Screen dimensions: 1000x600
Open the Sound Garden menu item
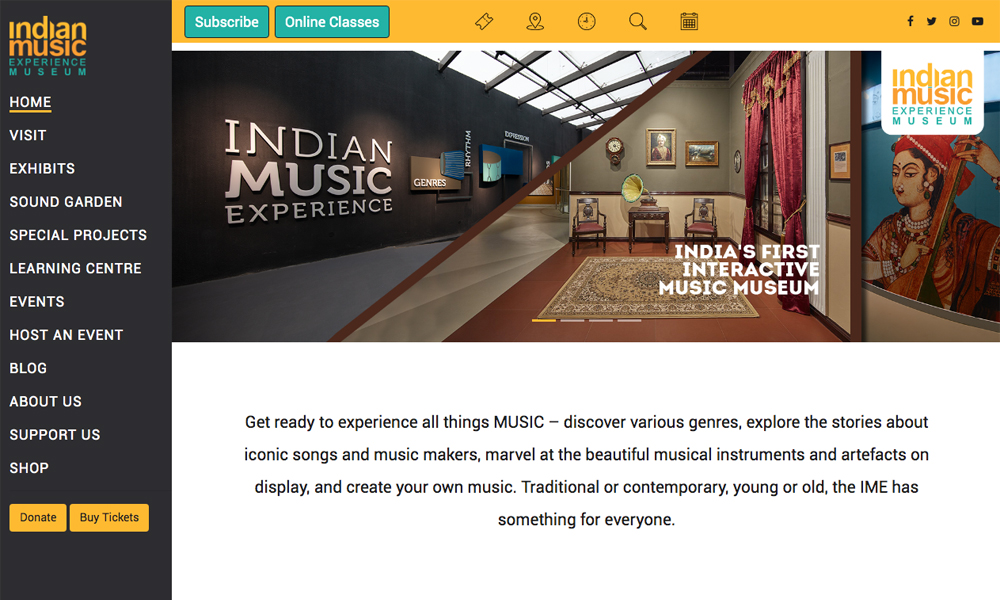pyautogui.click(x=66, y=202)
